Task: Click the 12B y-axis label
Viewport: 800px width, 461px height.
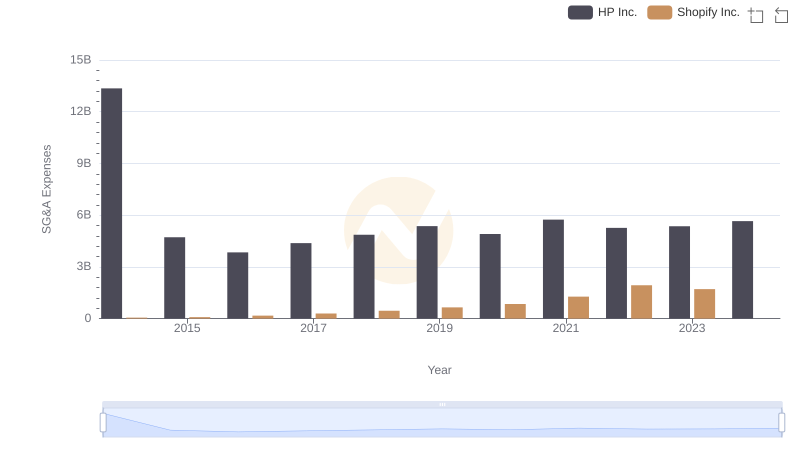Action: point(81,111)
